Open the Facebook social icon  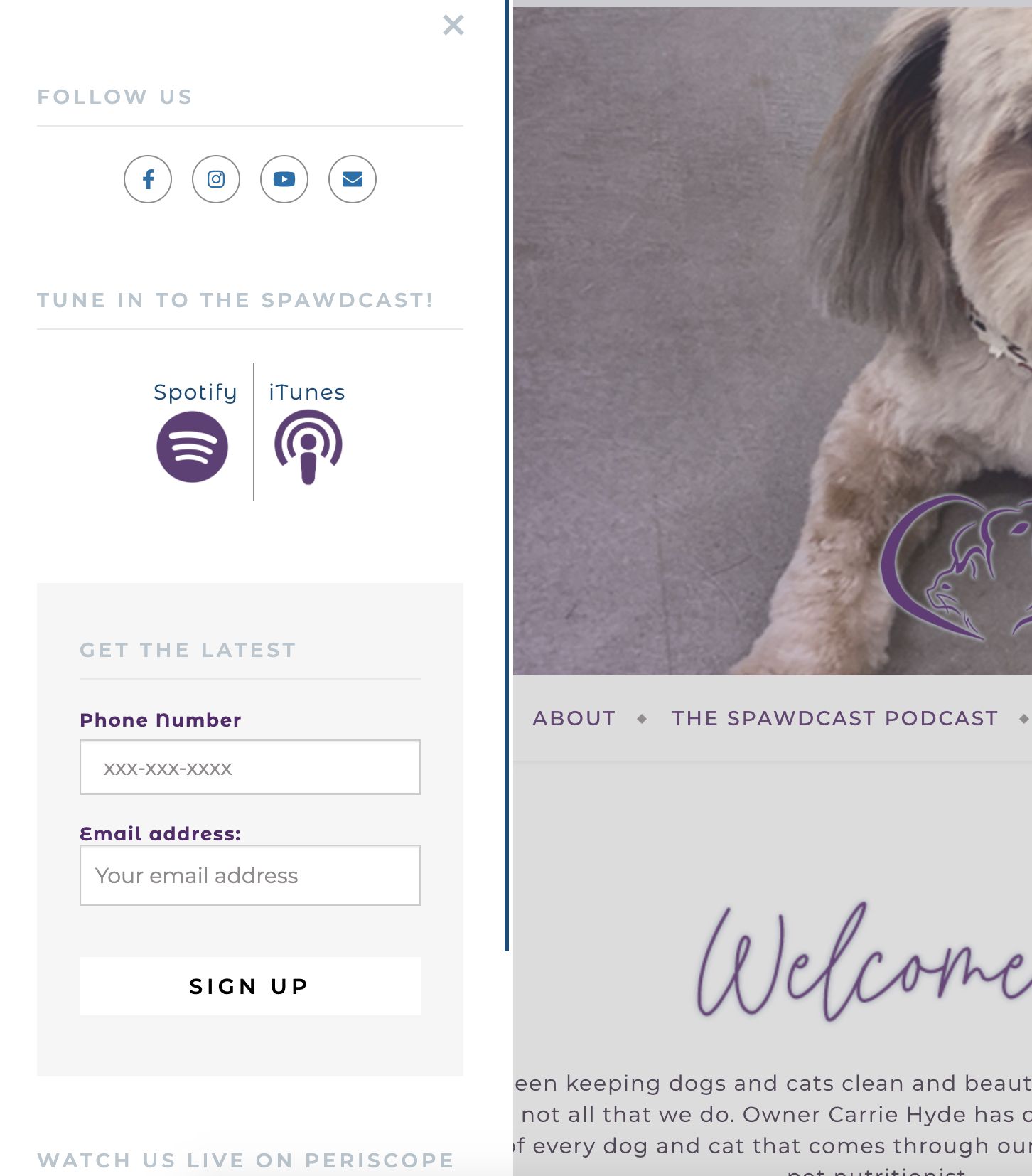tap(148, 179)
